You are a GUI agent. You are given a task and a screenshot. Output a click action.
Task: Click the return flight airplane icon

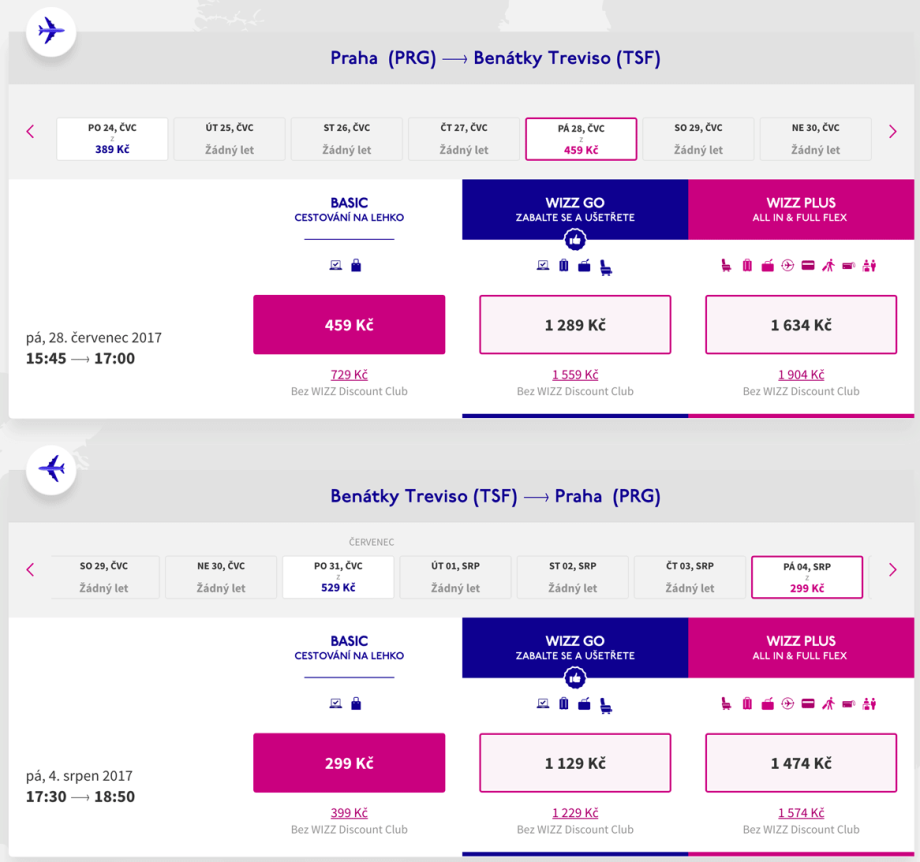[x=51, y=468]
